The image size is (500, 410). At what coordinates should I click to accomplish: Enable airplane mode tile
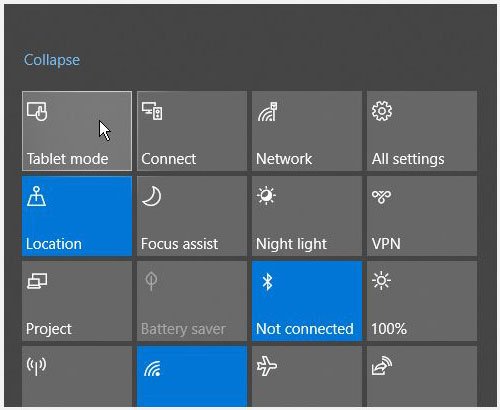tap(307, 376)
